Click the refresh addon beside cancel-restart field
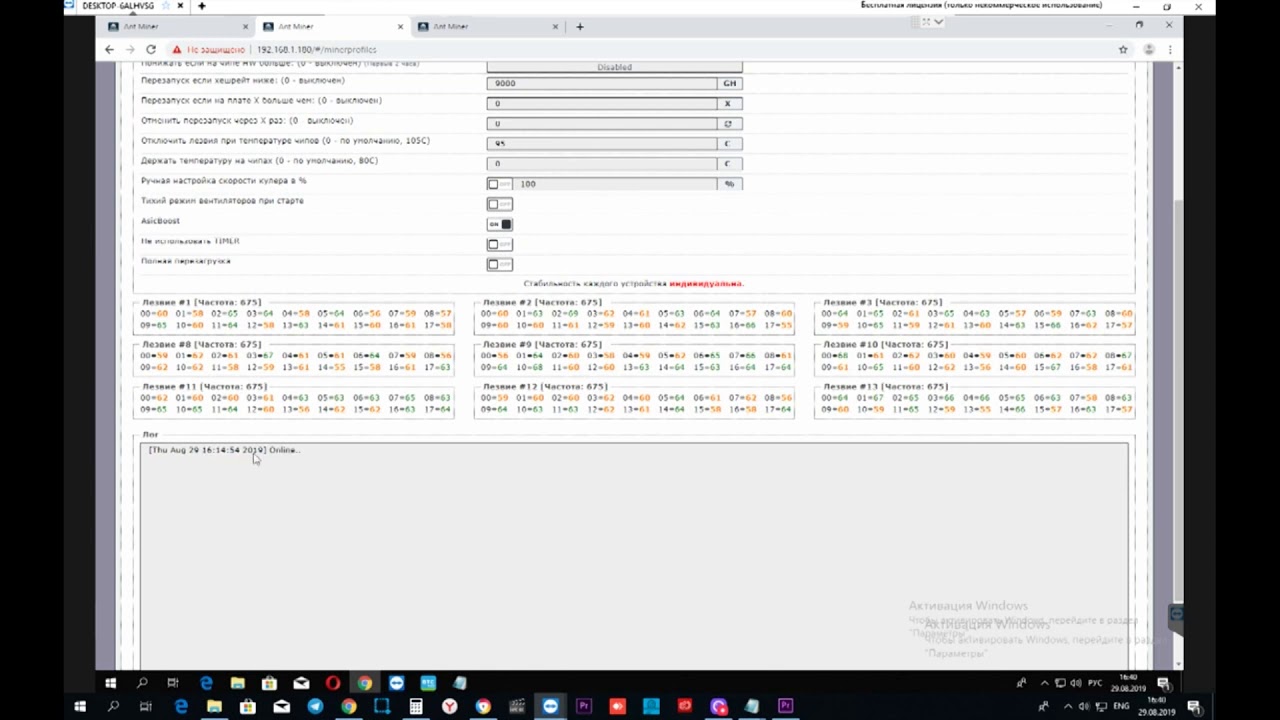This screenshot has width=1280, height=720. [x=729, y=123]
